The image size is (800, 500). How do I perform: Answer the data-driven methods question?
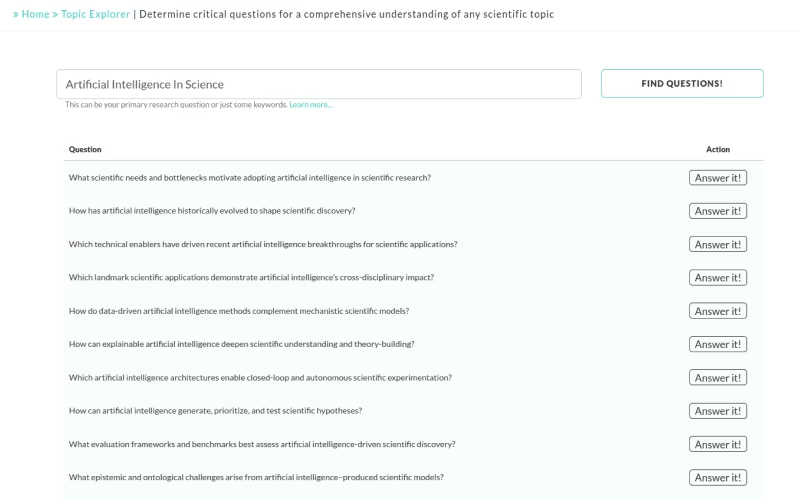[718, 311]
